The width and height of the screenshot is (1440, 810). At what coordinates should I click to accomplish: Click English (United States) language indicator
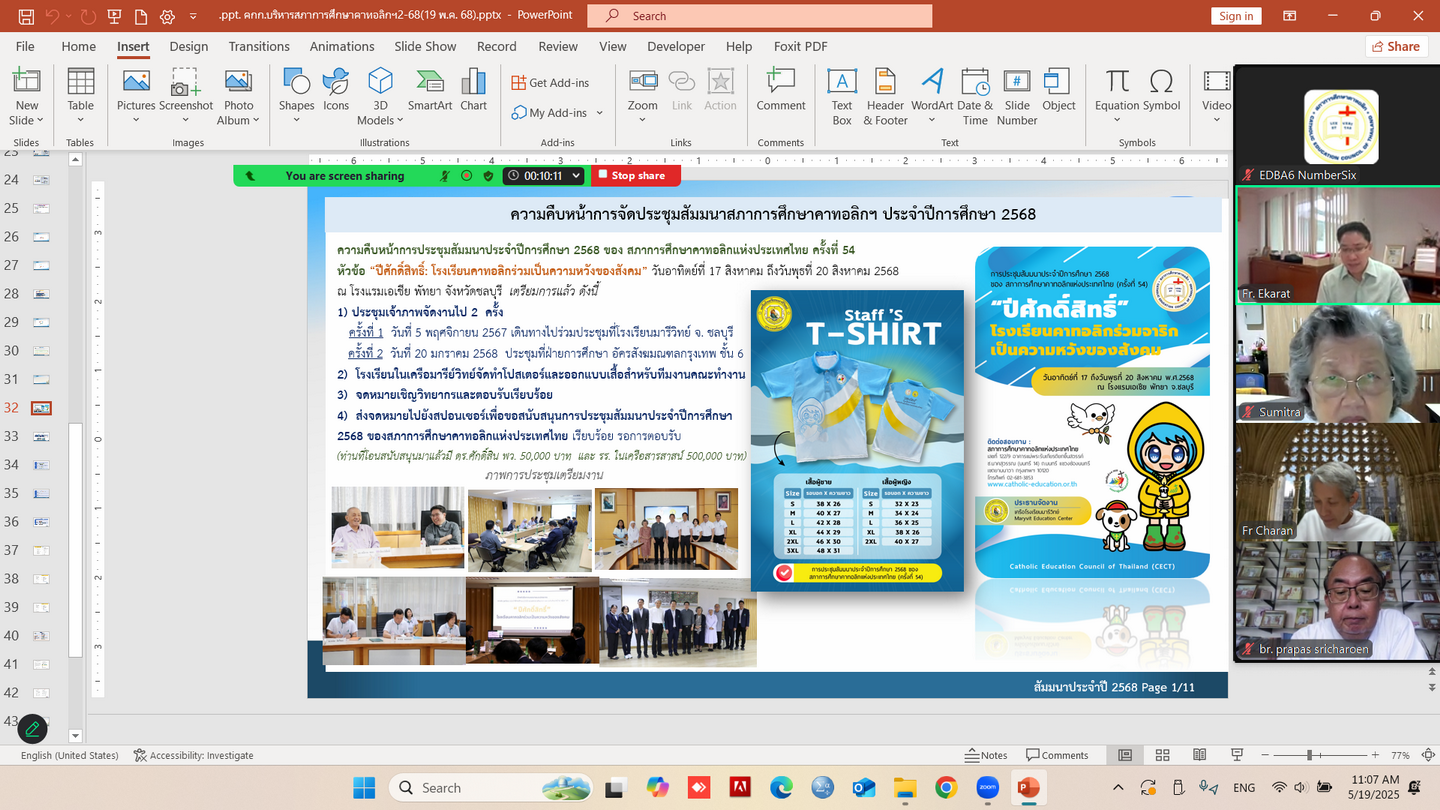(69, 755)
